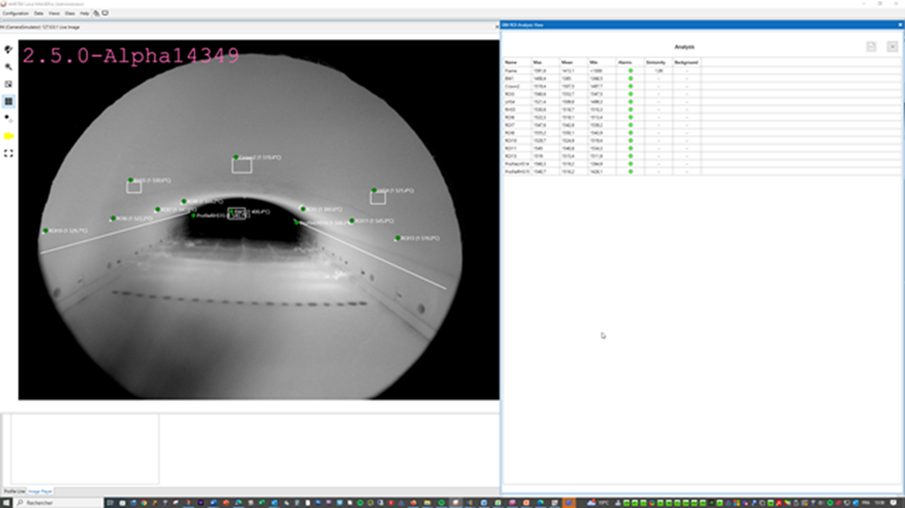Select the BW1 row name cell
Viewport: 905px width, 508px height.
click(x=517, y=79)
